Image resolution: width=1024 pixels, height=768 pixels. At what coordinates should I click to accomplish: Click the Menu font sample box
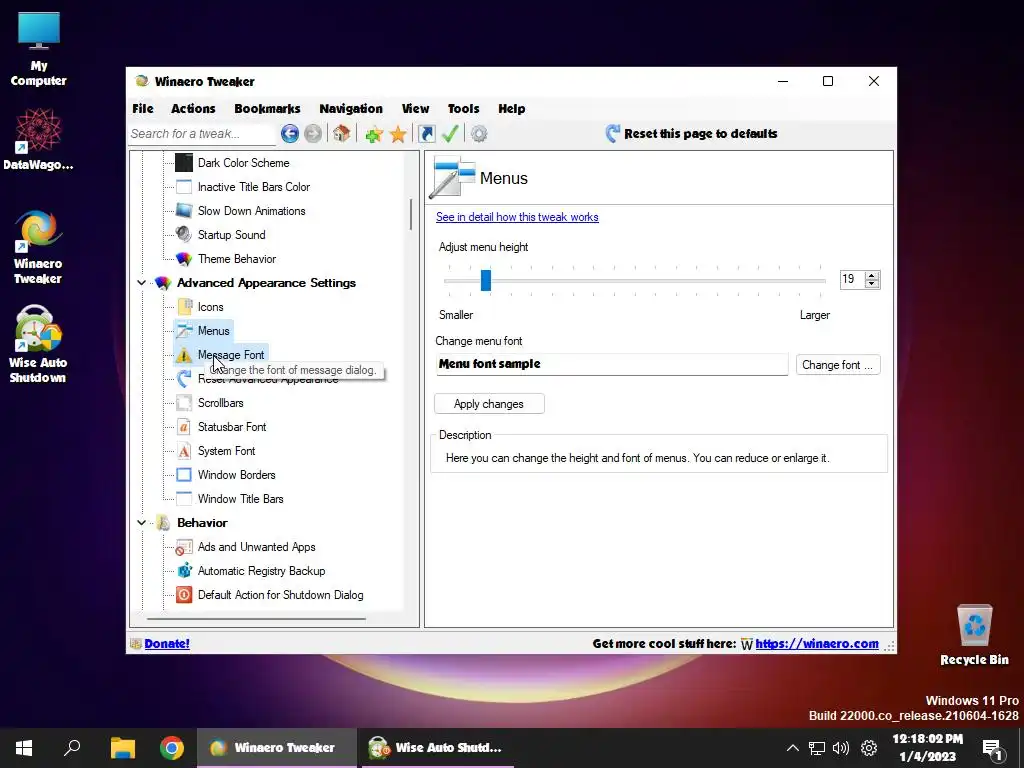pos(611,364)
